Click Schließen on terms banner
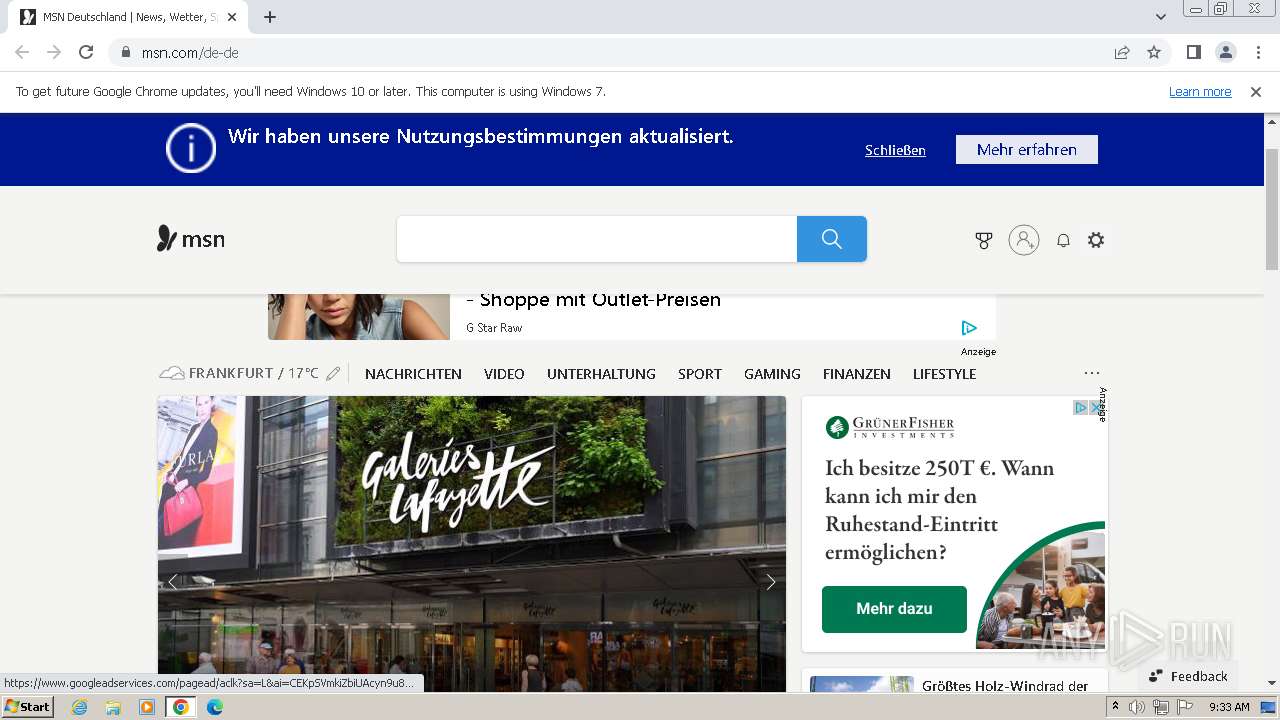1280x720 pixels. pyautogui.click(x=895, y=150)
